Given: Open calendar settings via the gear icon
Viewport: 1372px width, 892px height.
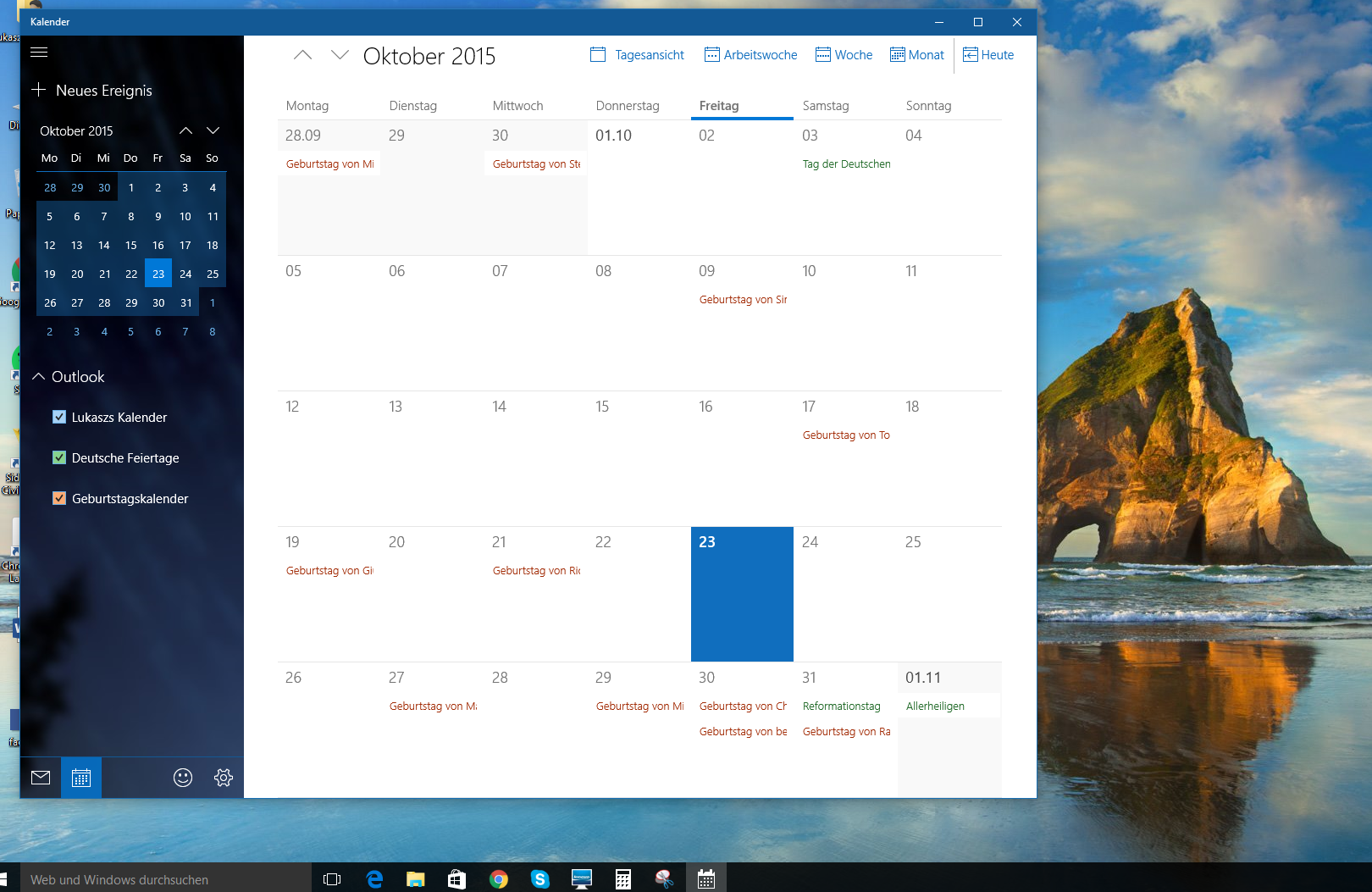Looking at the screenshot, I should tap(224, 777).
